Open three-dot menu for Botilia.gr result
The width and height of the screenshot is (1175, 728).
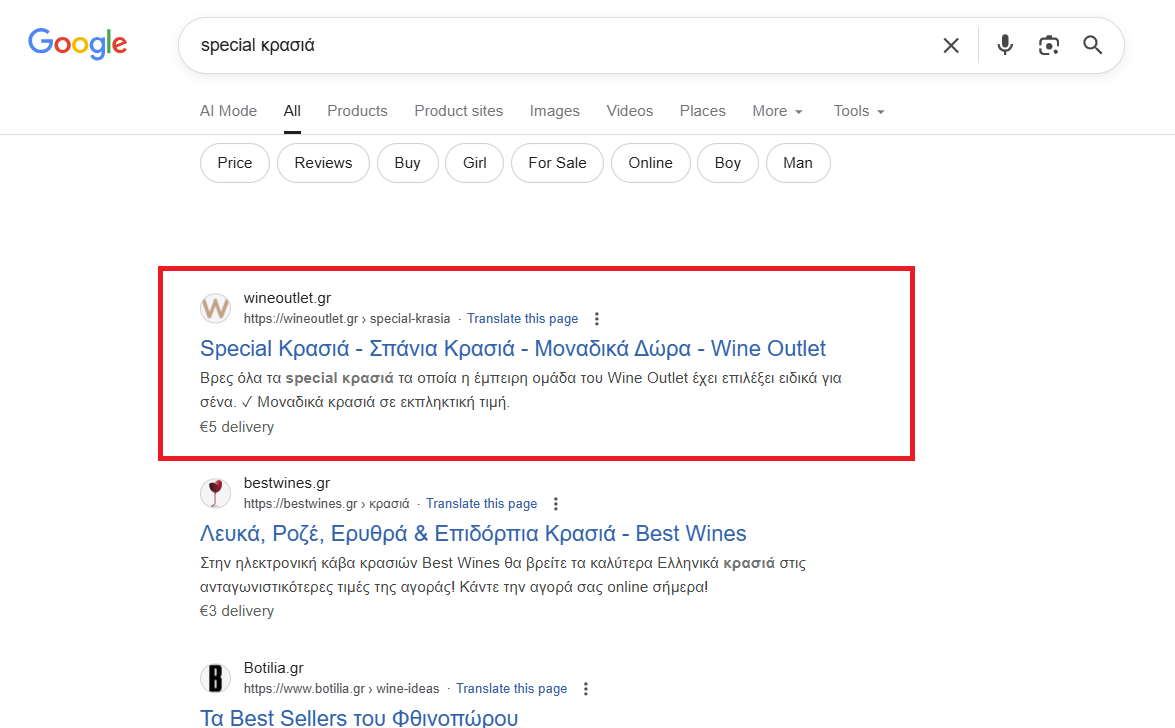[586, 689]
